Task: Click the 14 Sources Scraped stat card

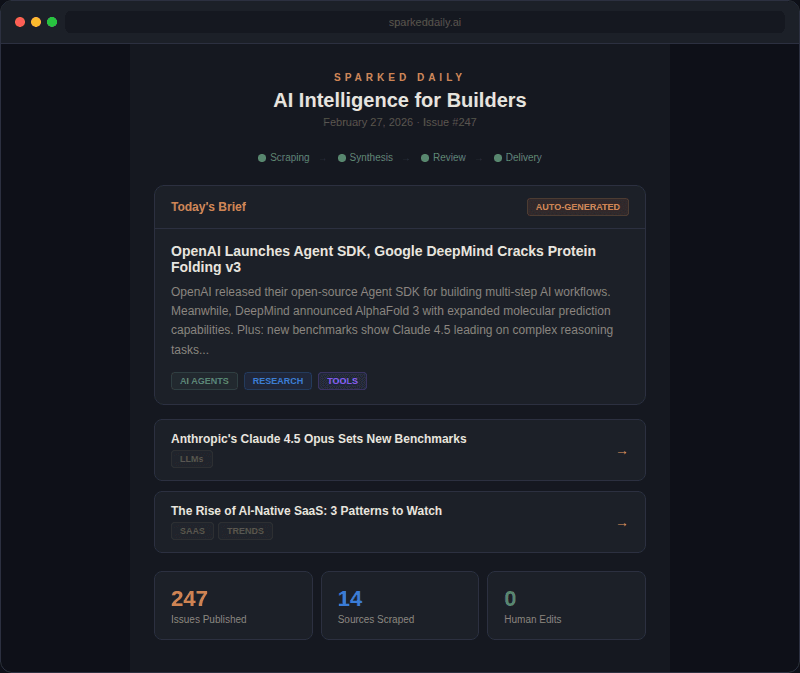Action: (x=400, y=606)
